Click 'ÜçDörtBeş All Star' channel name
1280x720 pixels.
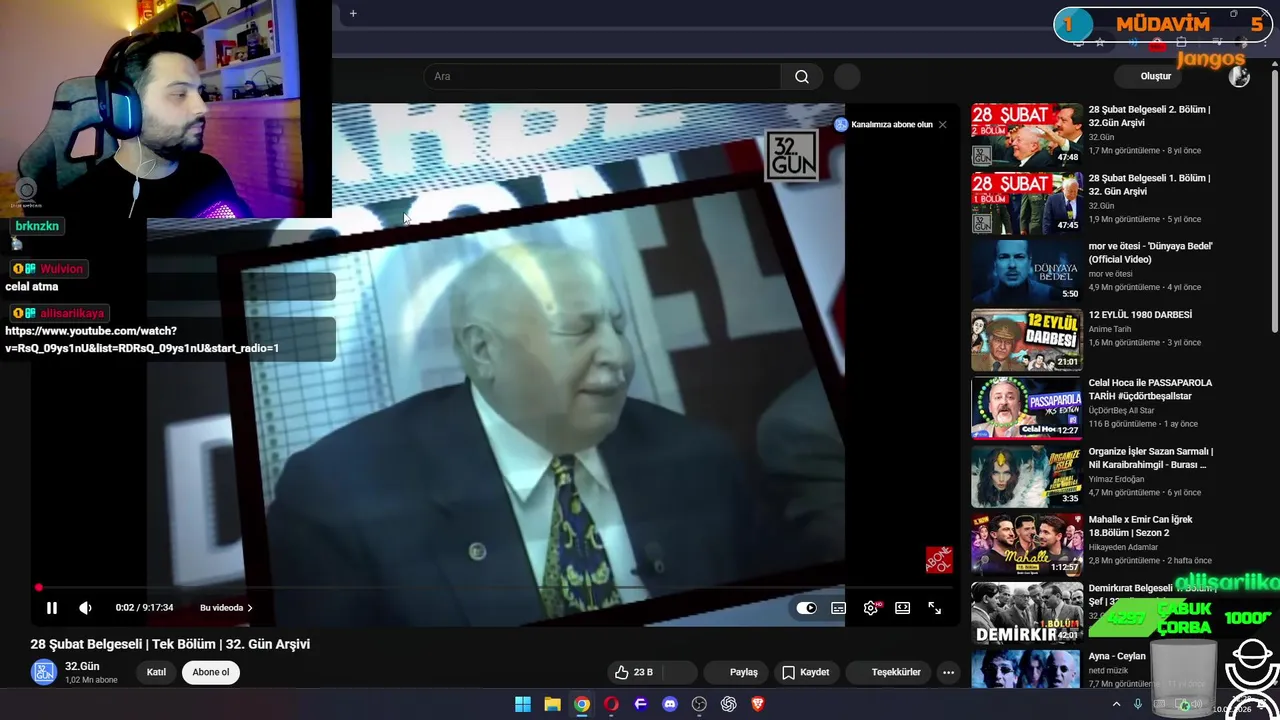1121,411
